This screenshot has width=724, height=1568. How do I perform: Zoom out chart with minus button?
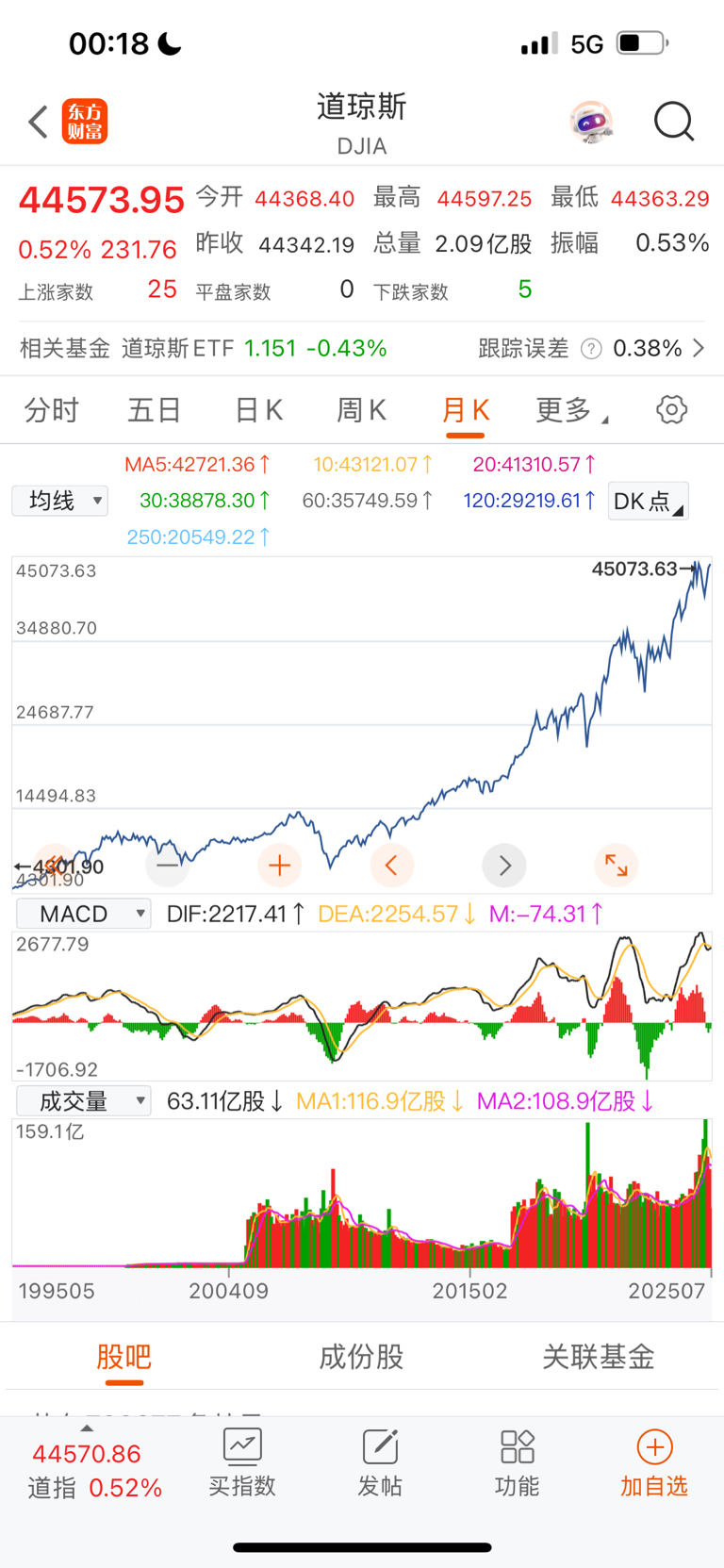click(x=168, y=865)
